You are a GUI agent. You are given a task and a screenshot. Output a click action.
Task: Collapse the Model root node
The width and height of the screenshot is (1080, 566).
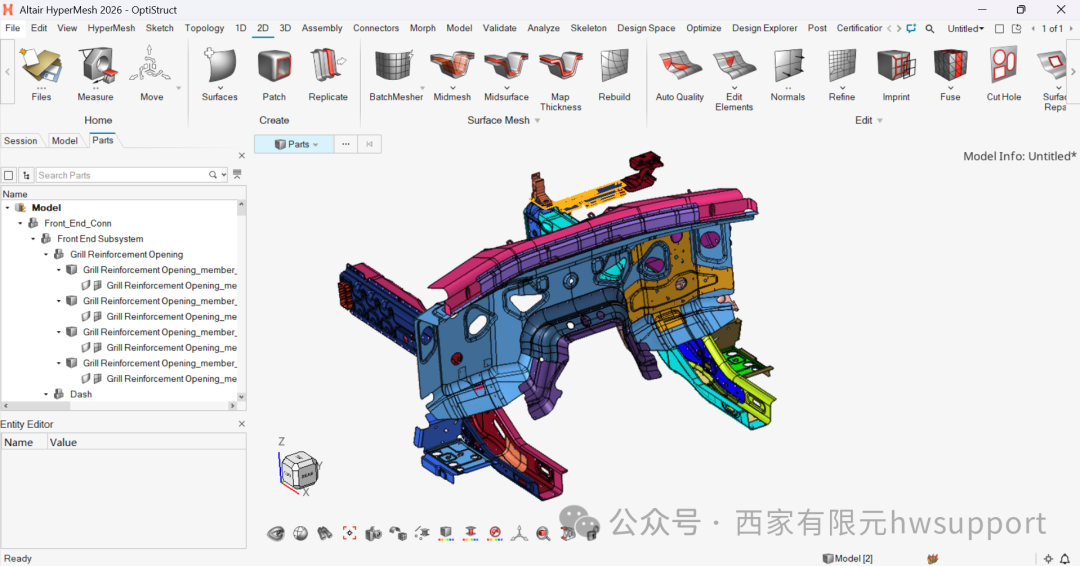coord(8,207)
